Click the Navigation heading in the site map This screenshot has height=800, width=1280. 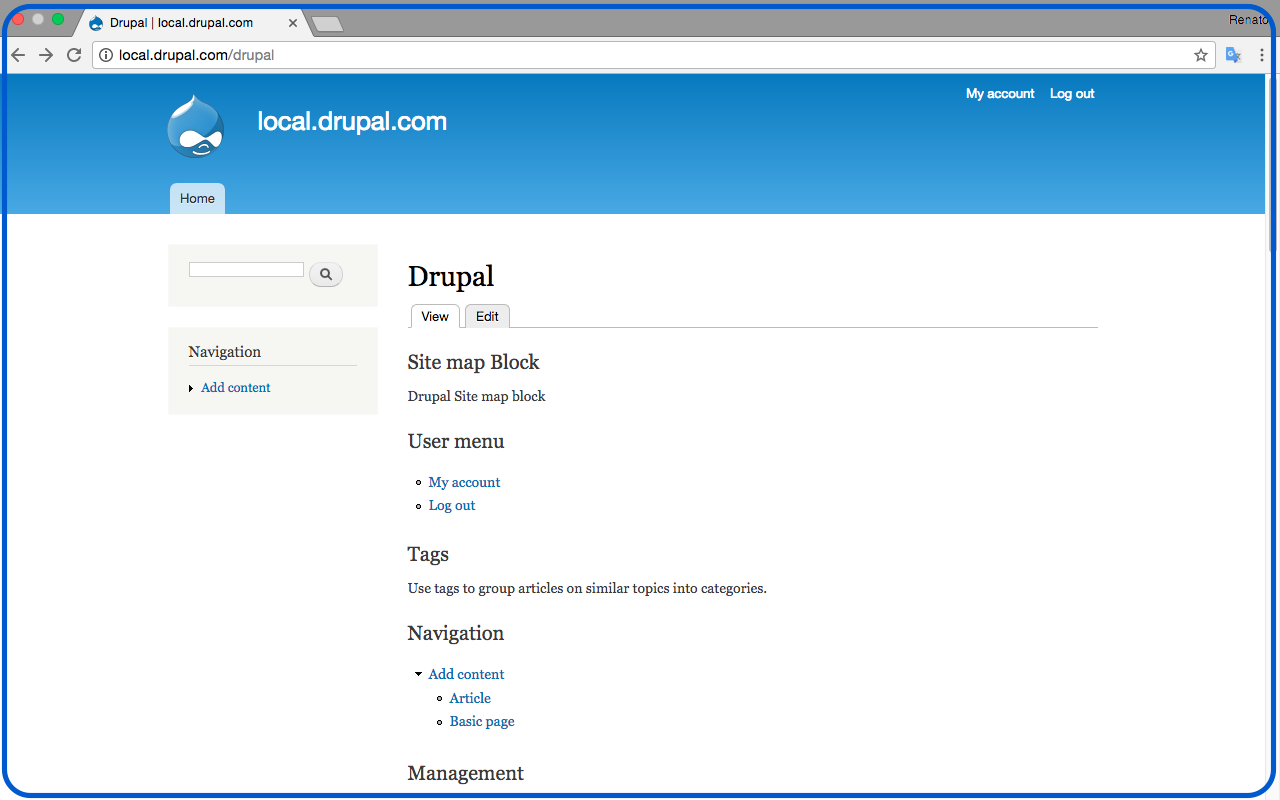click(456, 633)
